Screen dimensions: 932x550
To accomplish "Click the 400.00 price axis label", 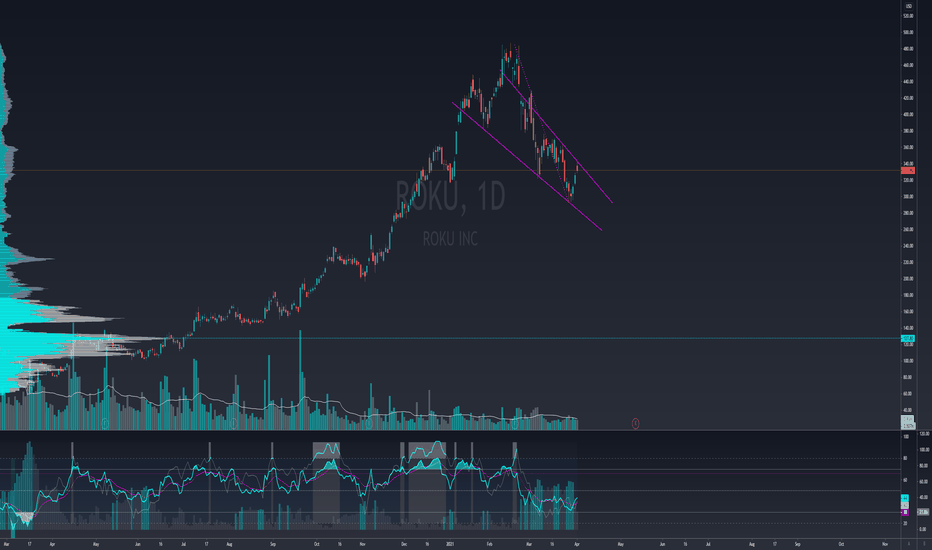I will 908,114.
